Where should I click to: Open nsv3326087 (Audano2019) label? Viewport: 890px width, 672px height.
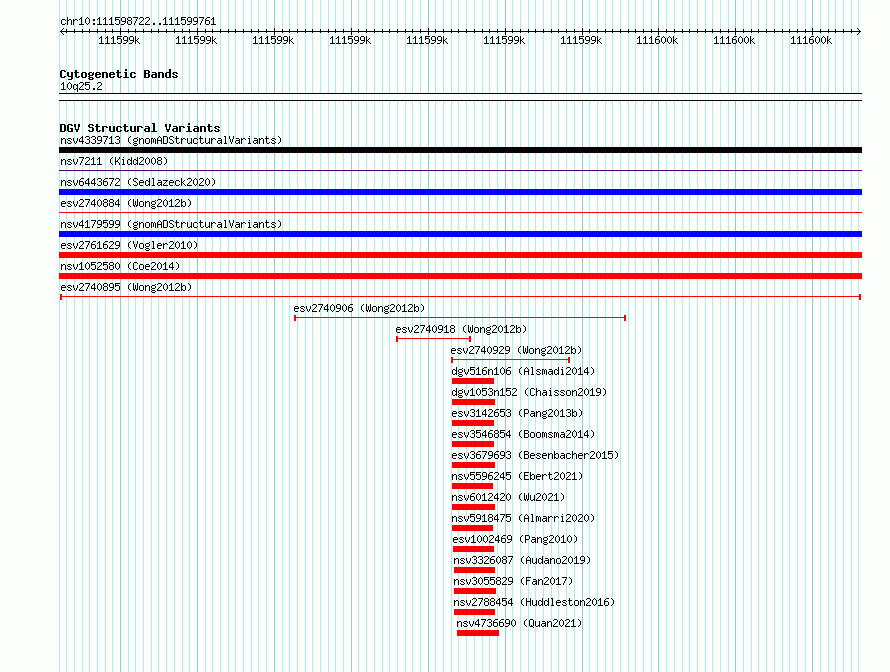(522, 560)
